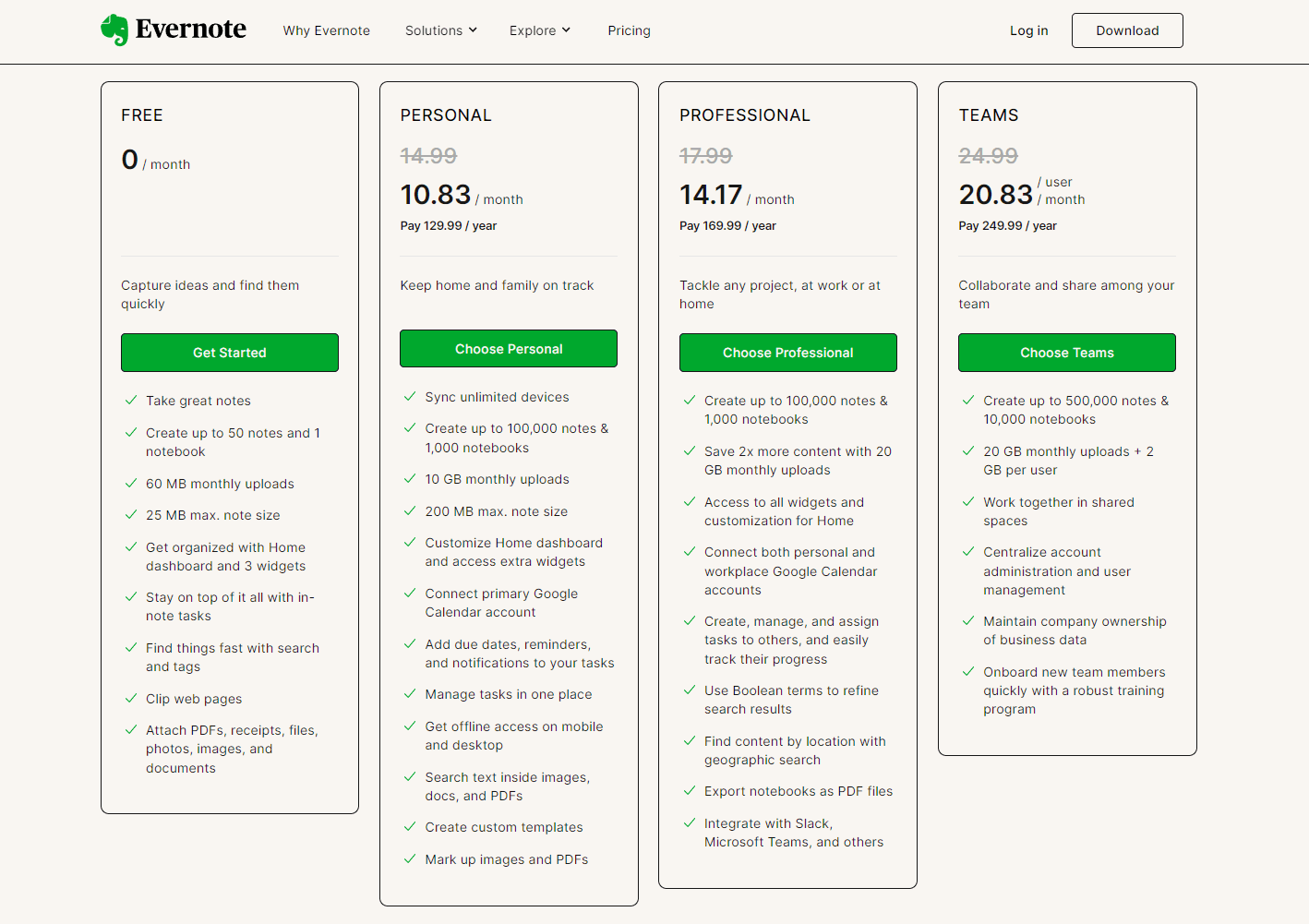
Task: Open the Pricing page link
Action: tap(629, 30)
